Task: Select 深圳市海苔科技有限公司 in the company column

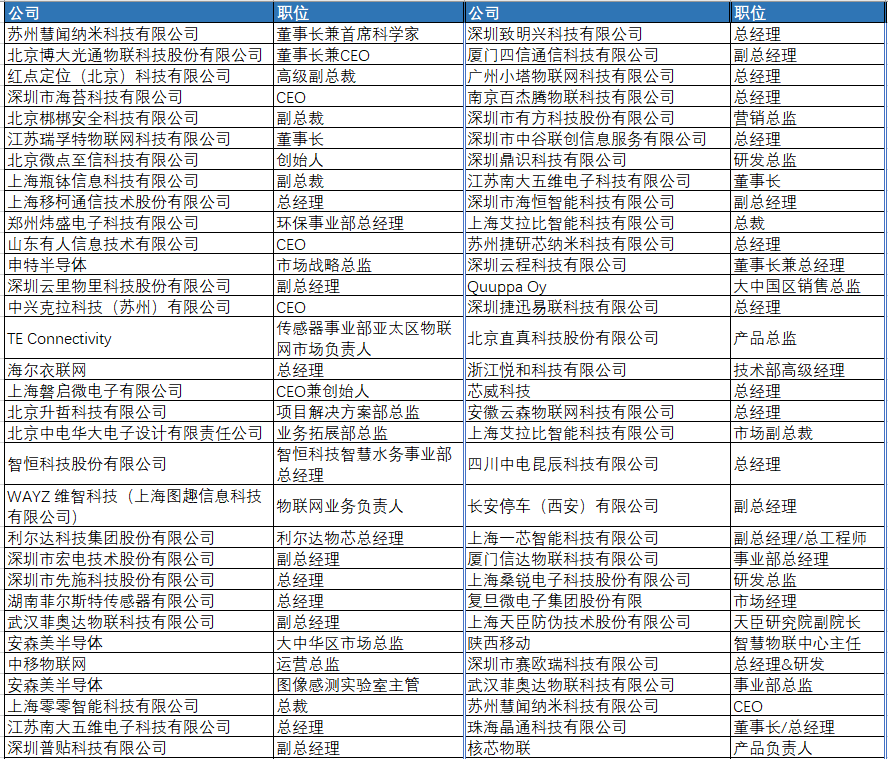Action: tap(138, 97)
